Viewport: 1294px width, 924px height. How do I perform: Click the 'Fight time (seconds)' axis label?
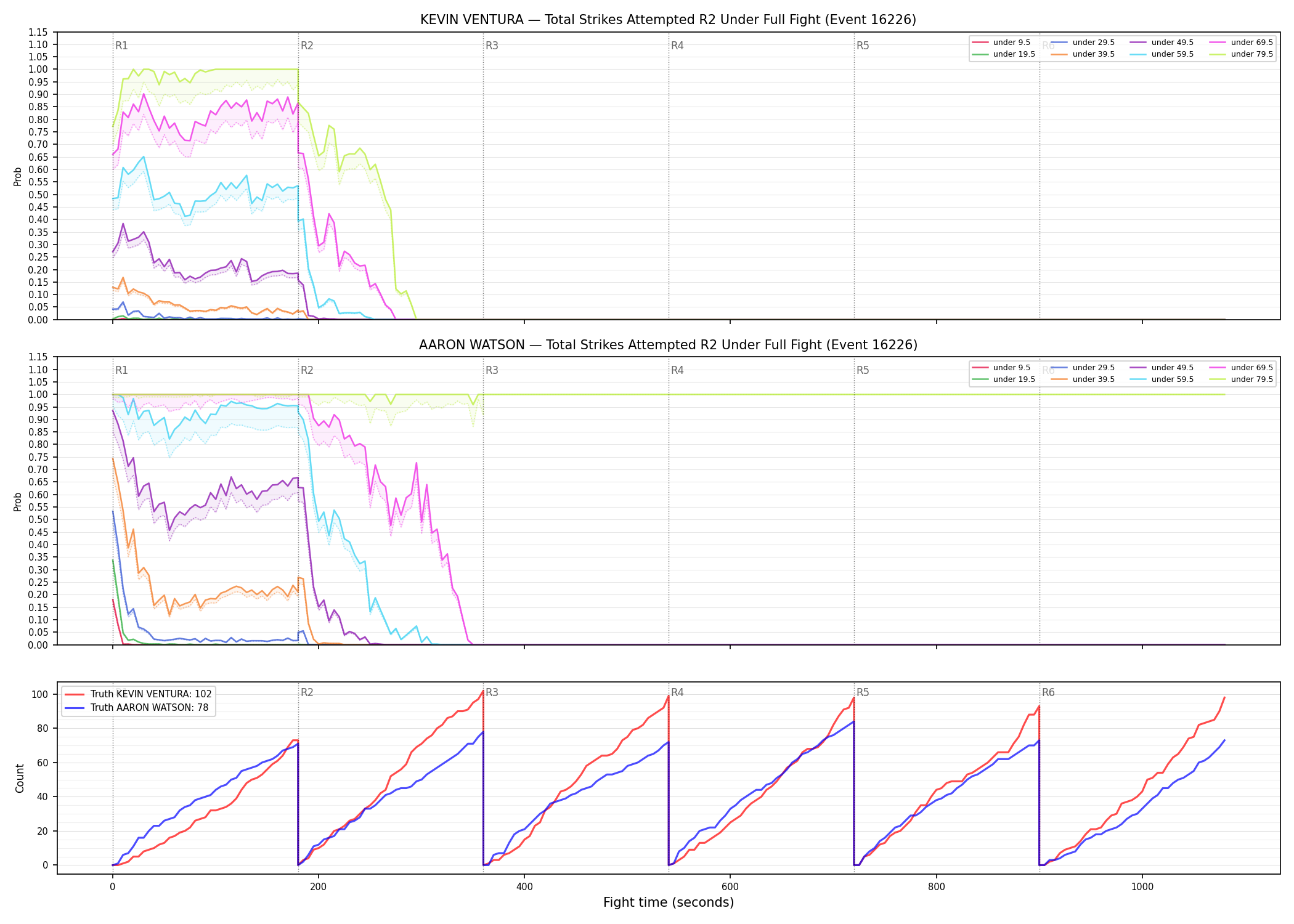click(x=669, y=902)
